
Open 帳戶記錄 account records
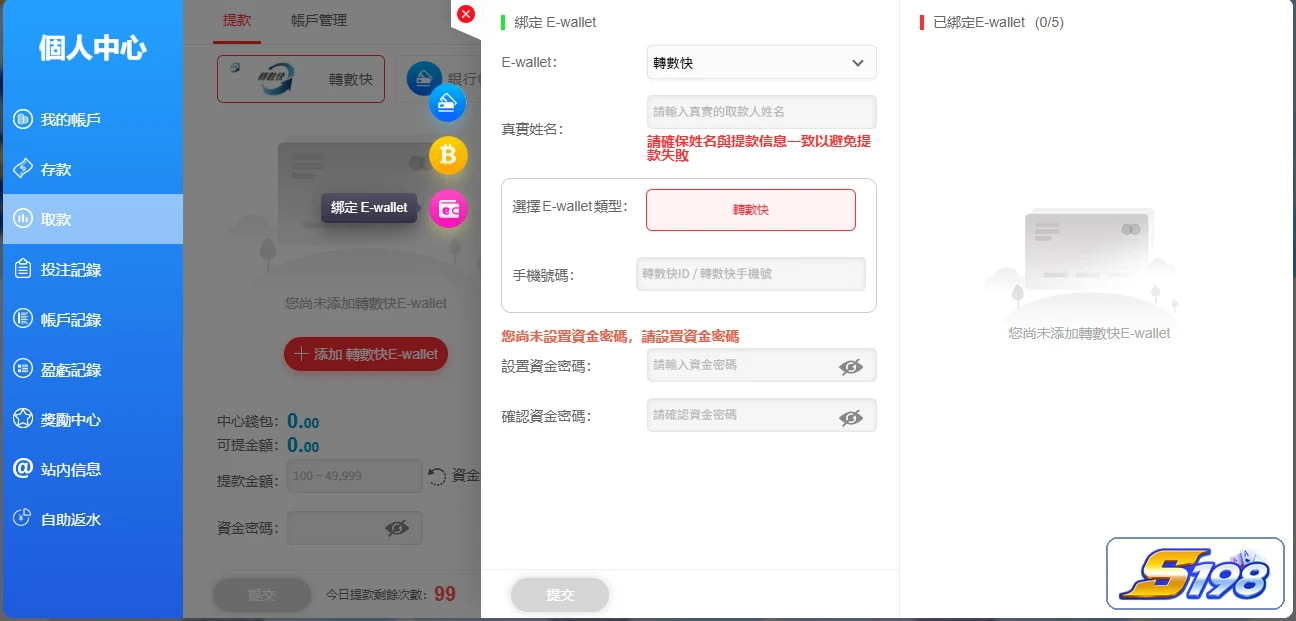pyautogui.click(x=92, y=319)
